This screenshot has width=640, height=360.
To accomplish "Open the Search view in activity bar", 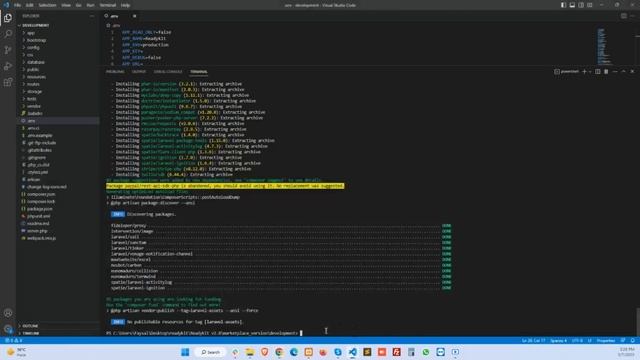I will coord(8,34).
